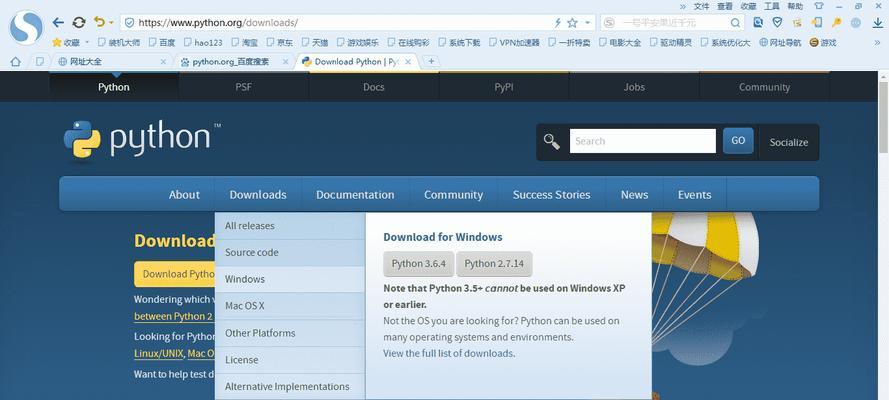Open the 文件 menu
The height and width of the screenshot is (400, 889).
[701, 6]
